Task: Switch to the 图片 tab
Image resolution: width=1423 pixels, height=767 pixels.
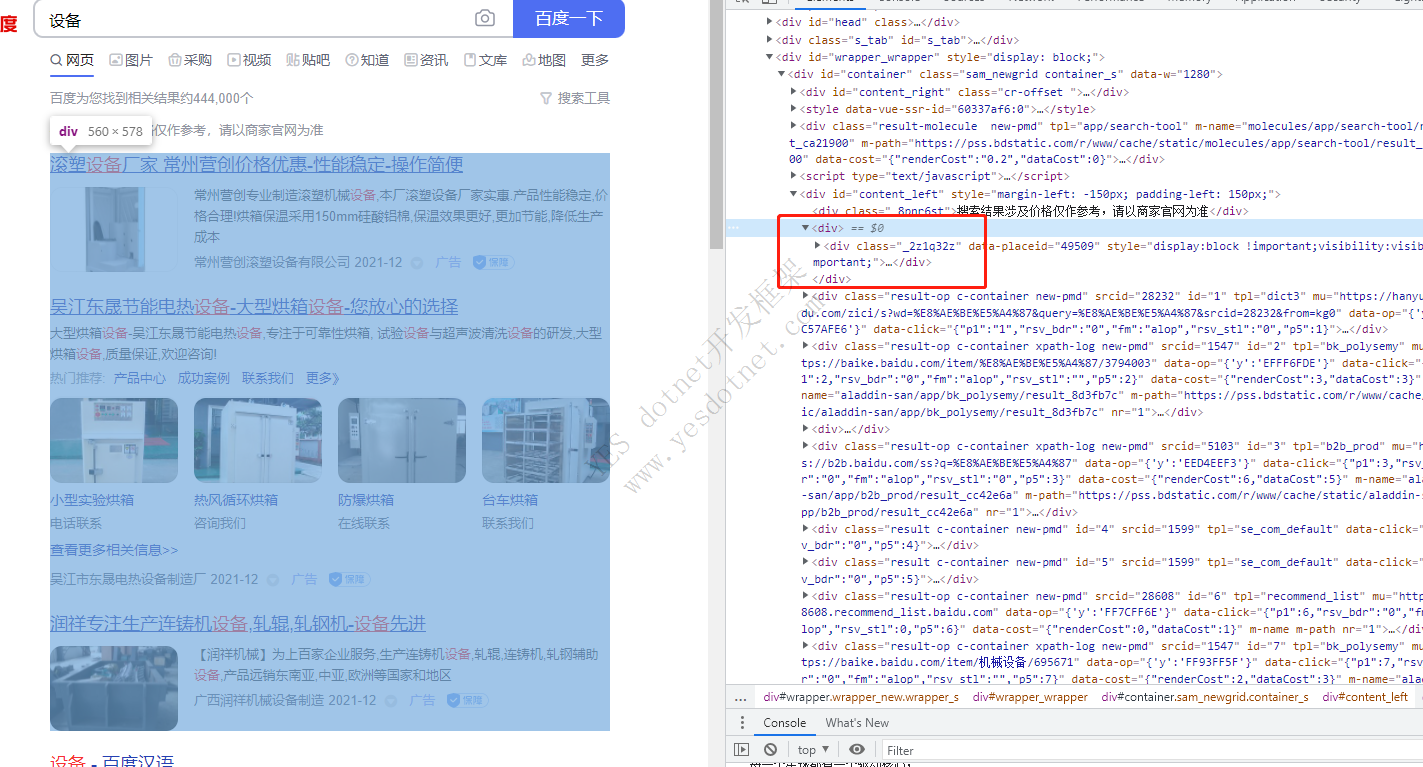Action: click(x=131, y=60)
